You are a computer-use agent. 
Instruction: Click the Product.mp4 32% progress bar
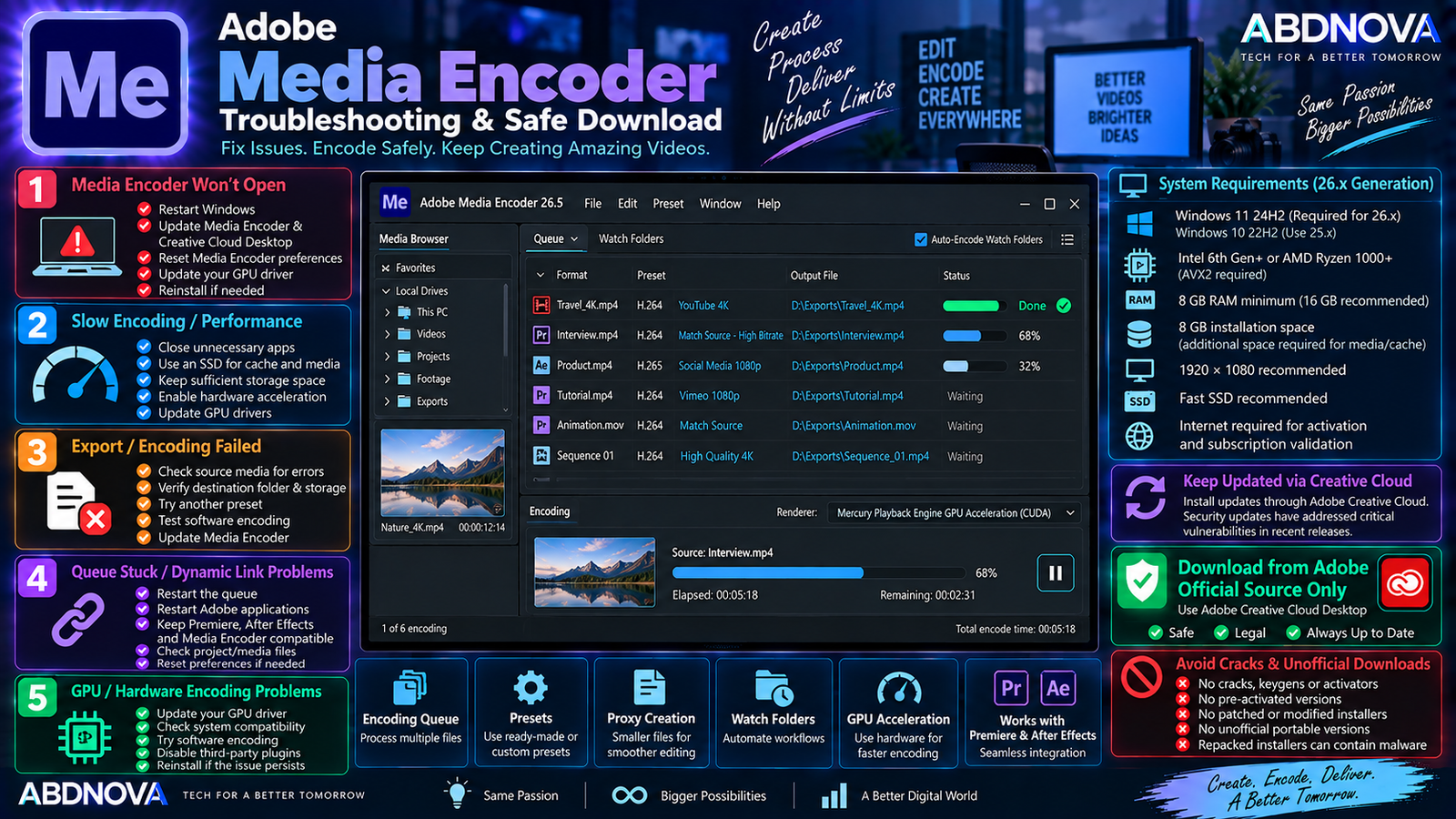(975, 366)
